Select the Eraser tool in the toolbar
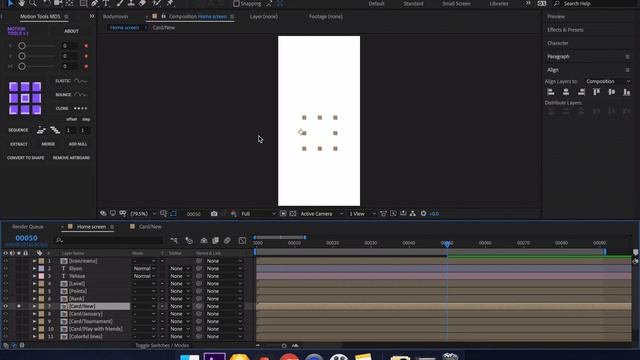The height and width of the screenshot is (360, 640). (x=142, y=3)
